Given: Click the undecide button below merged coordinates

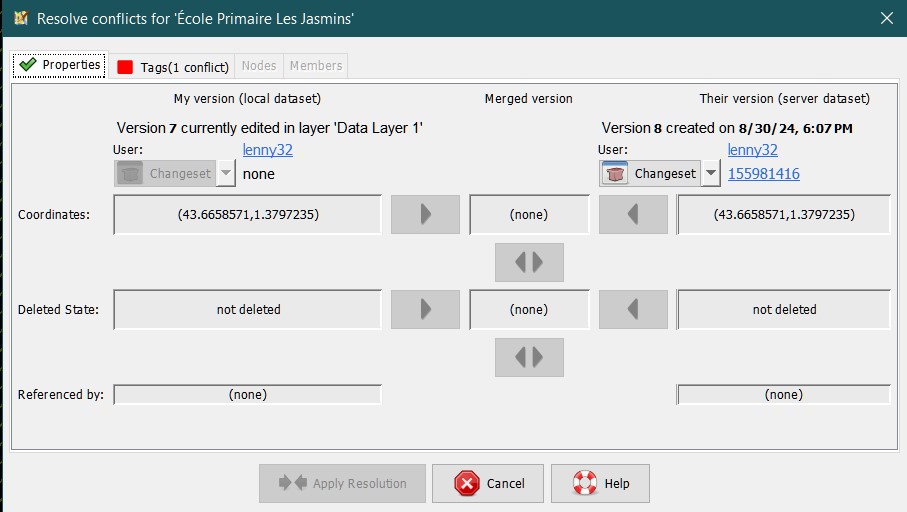Looking at the screenshot, I should (529, 262).
